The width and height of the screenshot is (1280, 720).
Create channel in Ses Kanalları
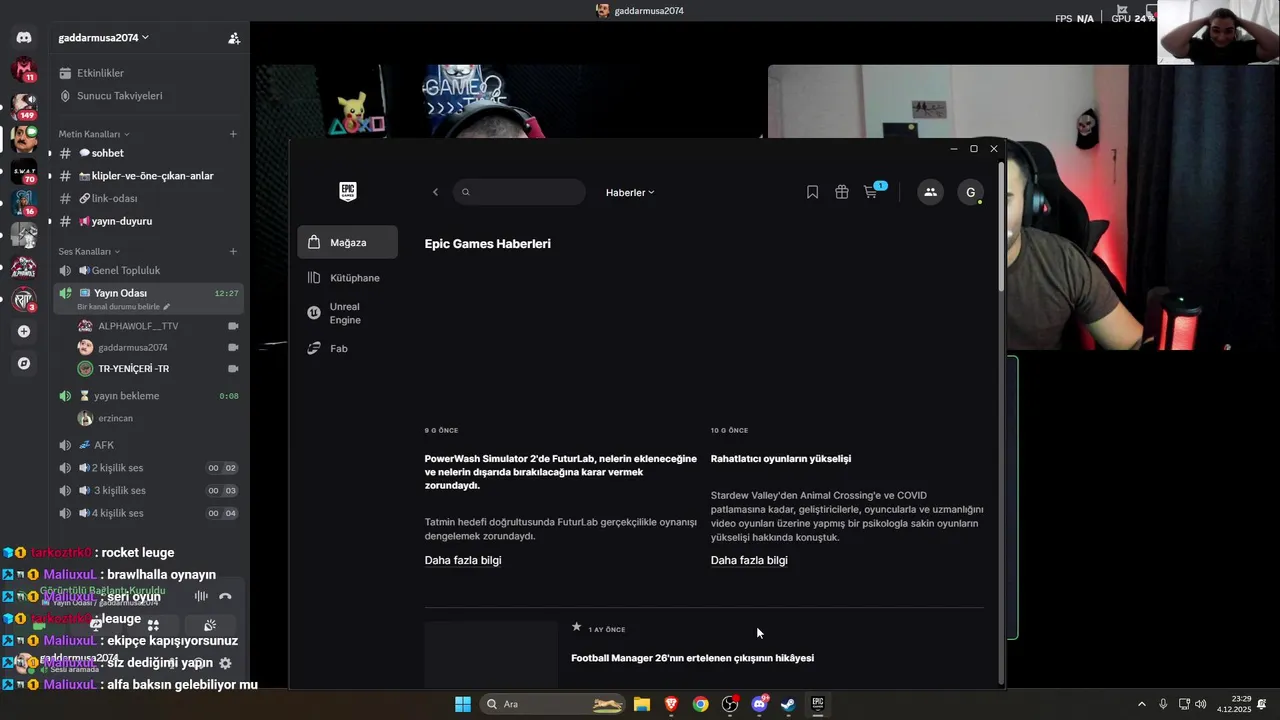(233, 251)
